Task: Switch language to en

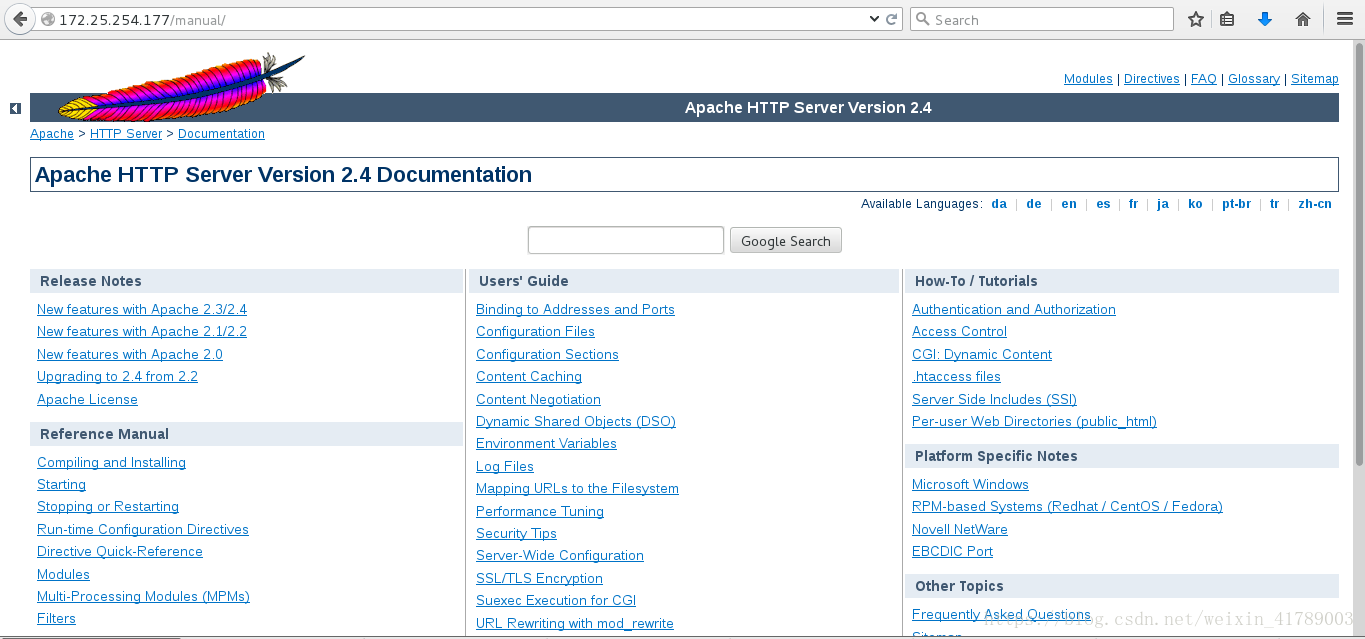Action: click(1069, 204)
